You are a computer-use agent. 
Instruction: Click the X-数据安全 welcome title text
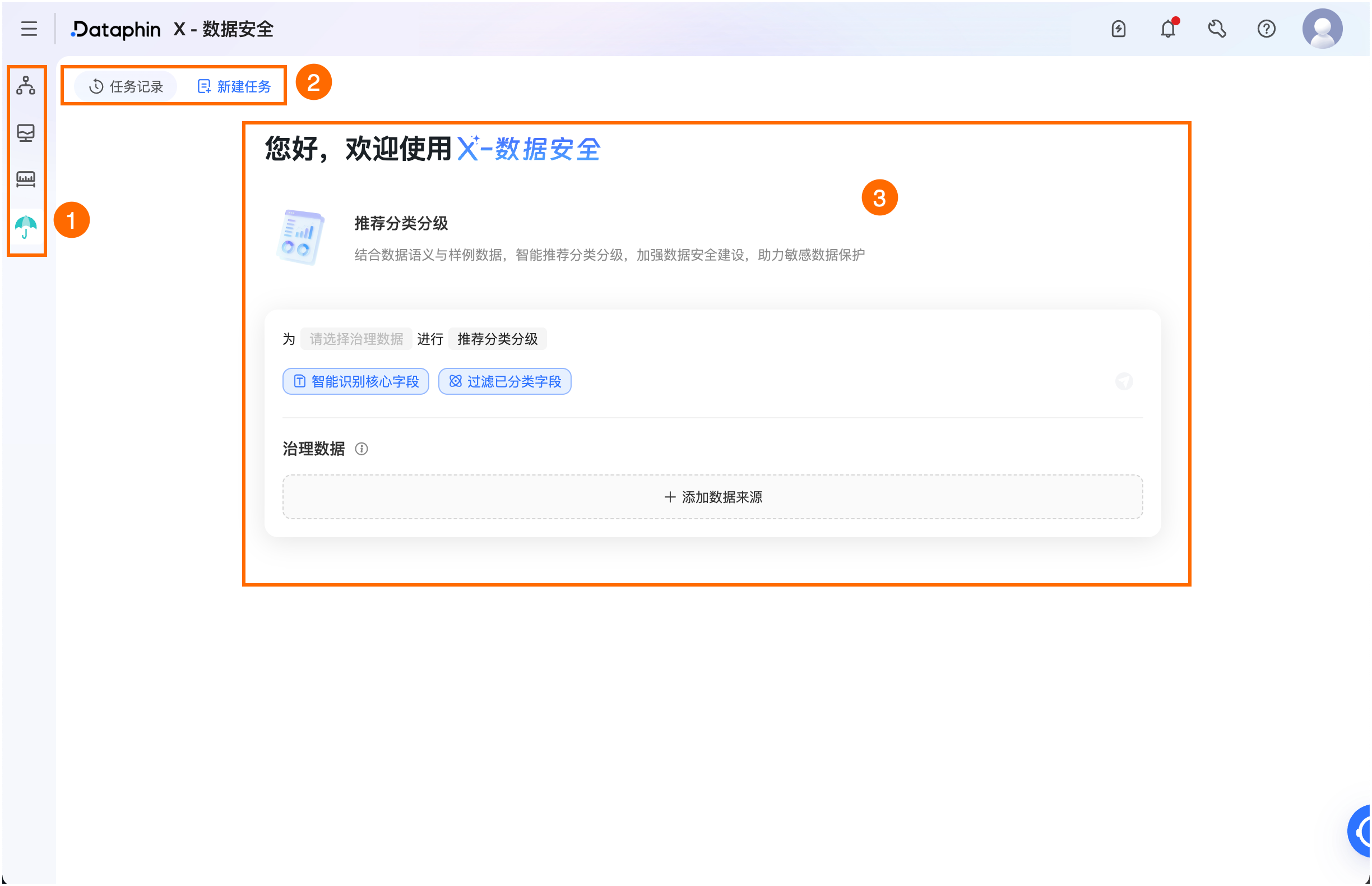click(529, 149)
